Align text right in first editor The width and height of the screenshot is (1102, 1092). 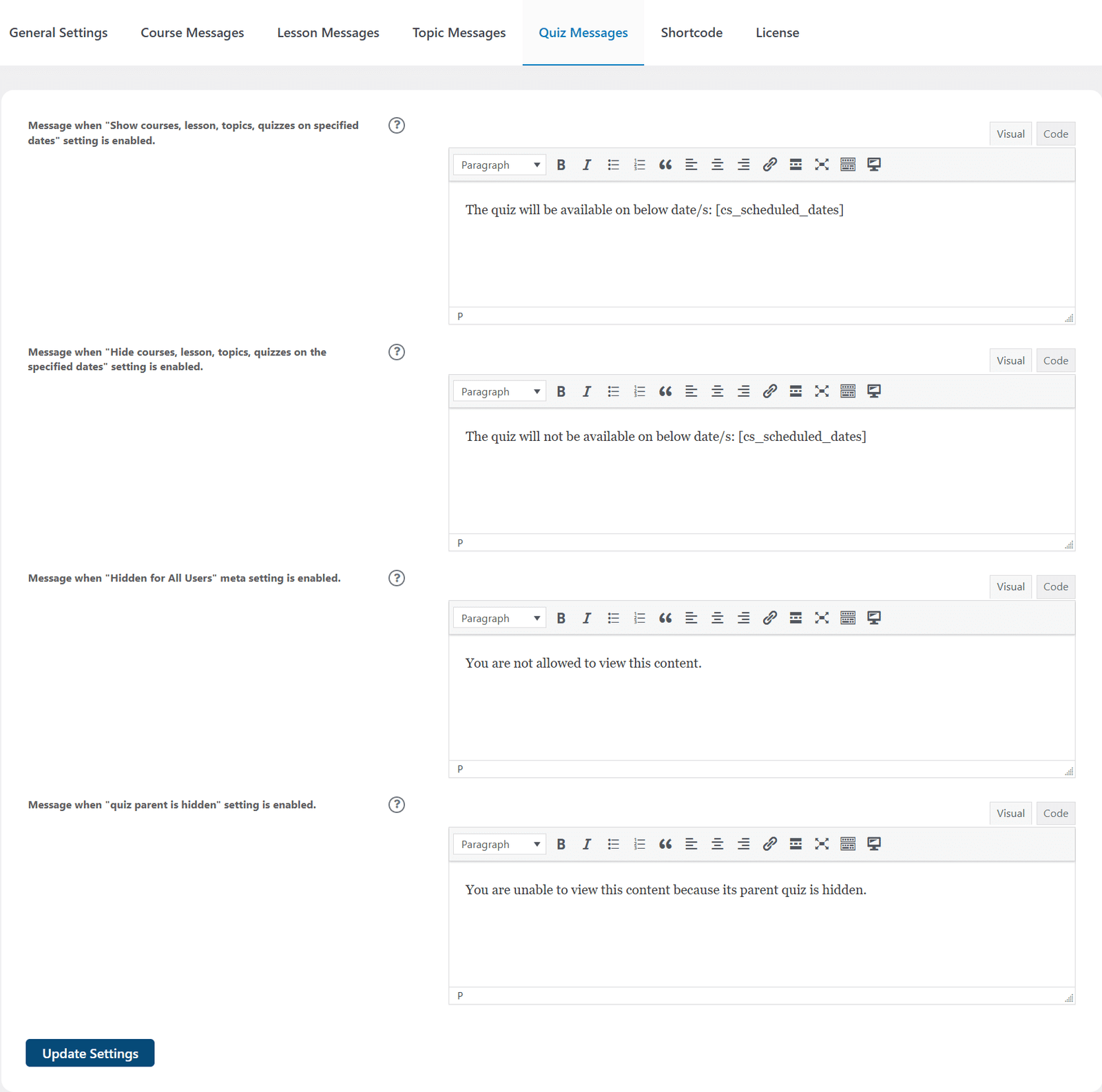click(744, 165)
